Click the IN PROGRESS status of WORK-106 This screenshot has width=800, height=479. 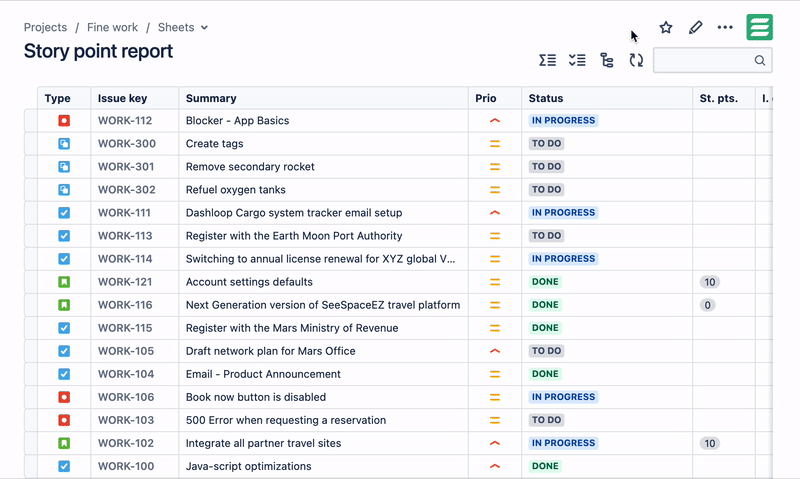click(x=563, y=397)
